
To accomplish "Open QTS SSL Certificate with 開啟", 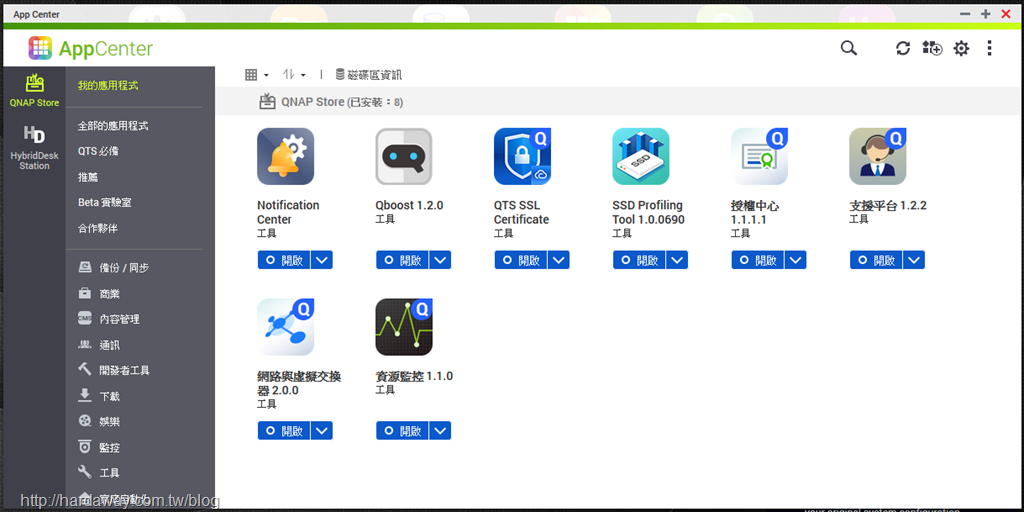I will [521, 260].
